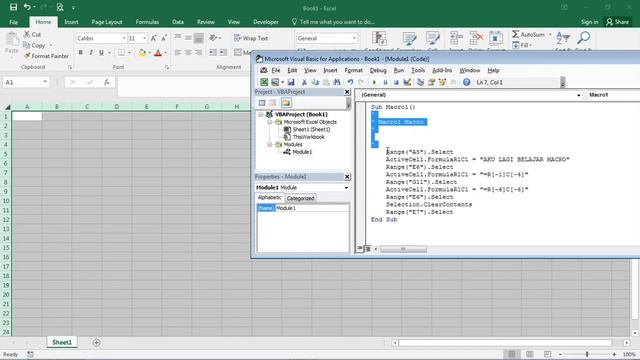640x360 pixels.
Task: Select Module1 in the project tree
Action: (302, 152)
